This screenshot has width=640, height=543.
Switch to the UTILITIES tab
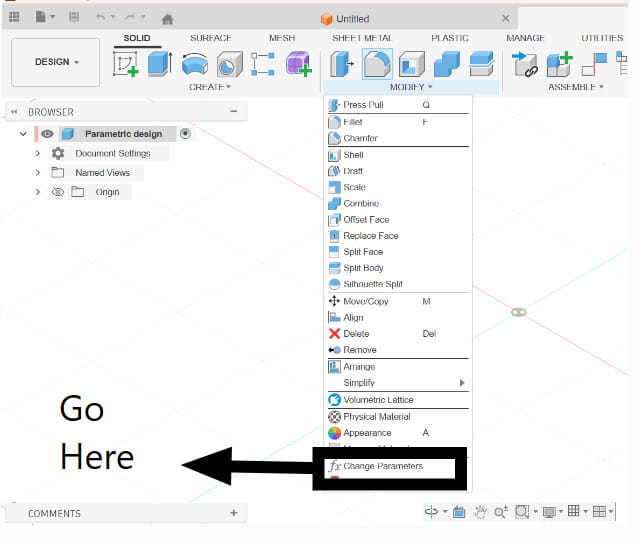(x=602, y=38)
